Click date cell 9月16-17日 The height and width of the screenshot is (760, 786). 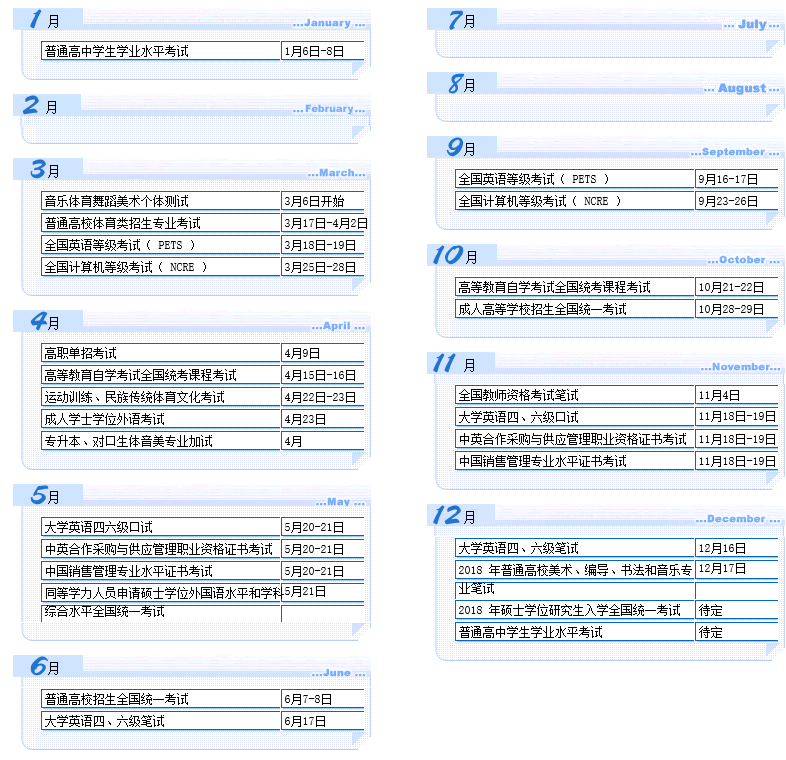[x=737, y=179]
